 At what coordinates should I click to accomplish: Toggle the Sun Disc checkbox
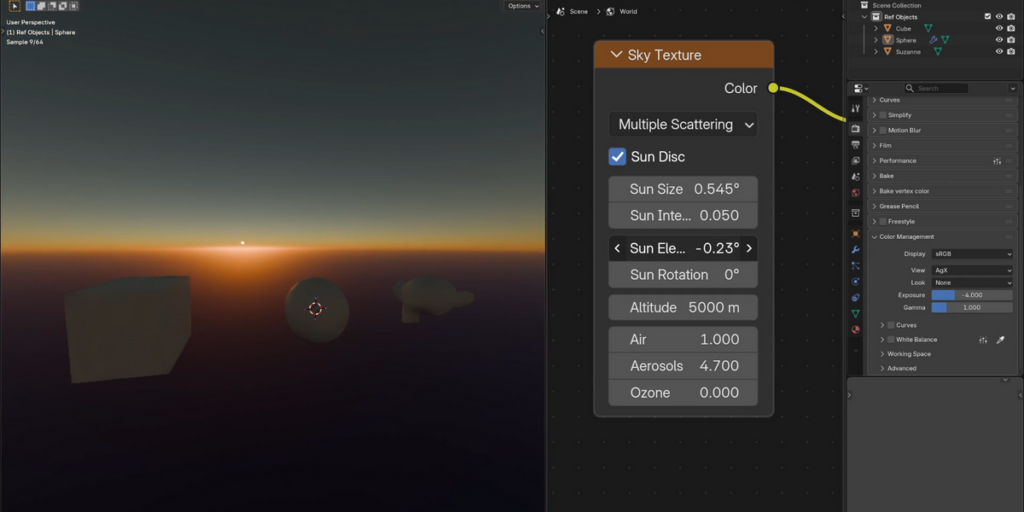[617, 157]
